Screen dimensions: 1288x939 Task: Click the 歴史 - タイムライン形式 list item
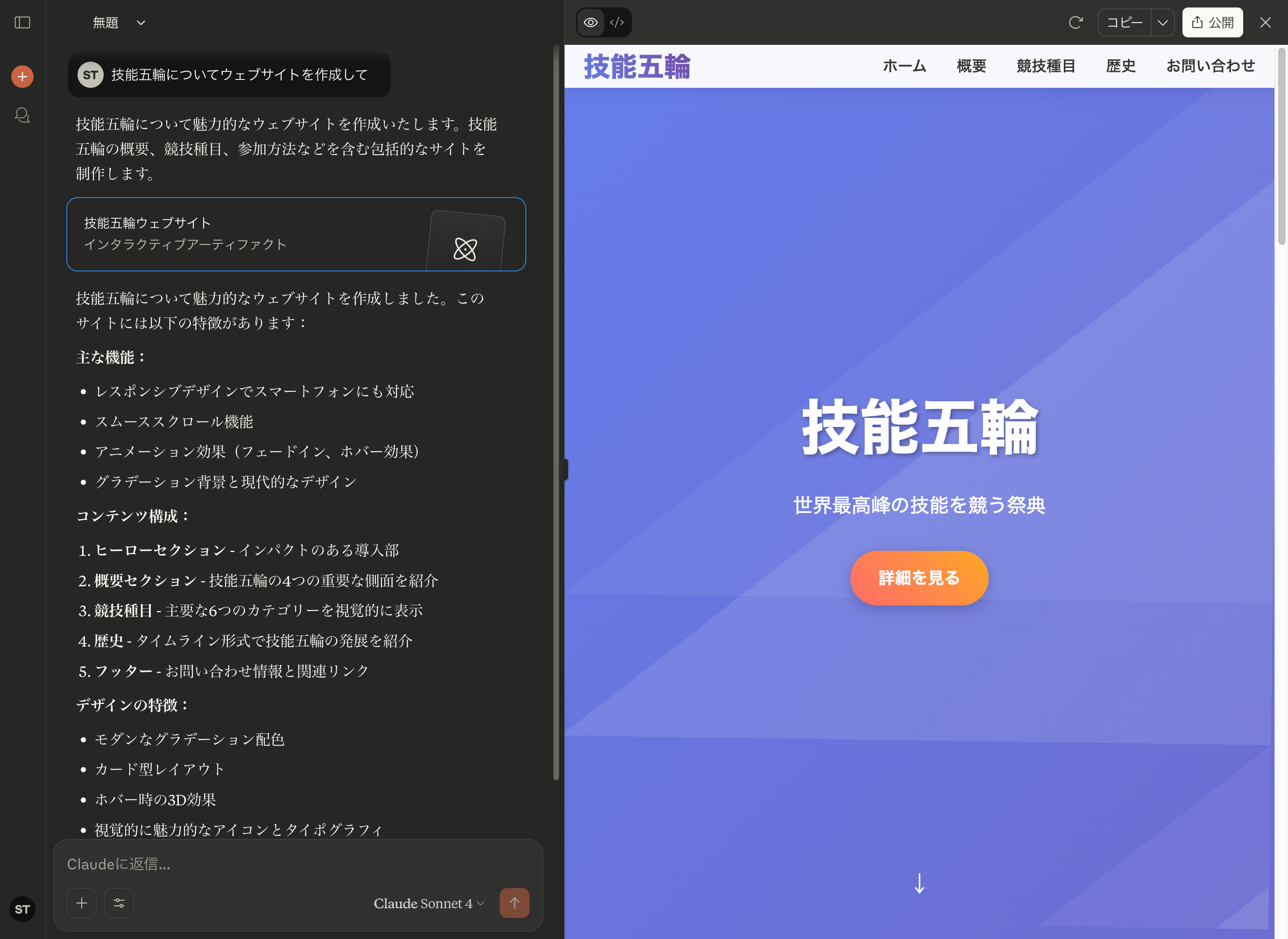click(245, 641)
